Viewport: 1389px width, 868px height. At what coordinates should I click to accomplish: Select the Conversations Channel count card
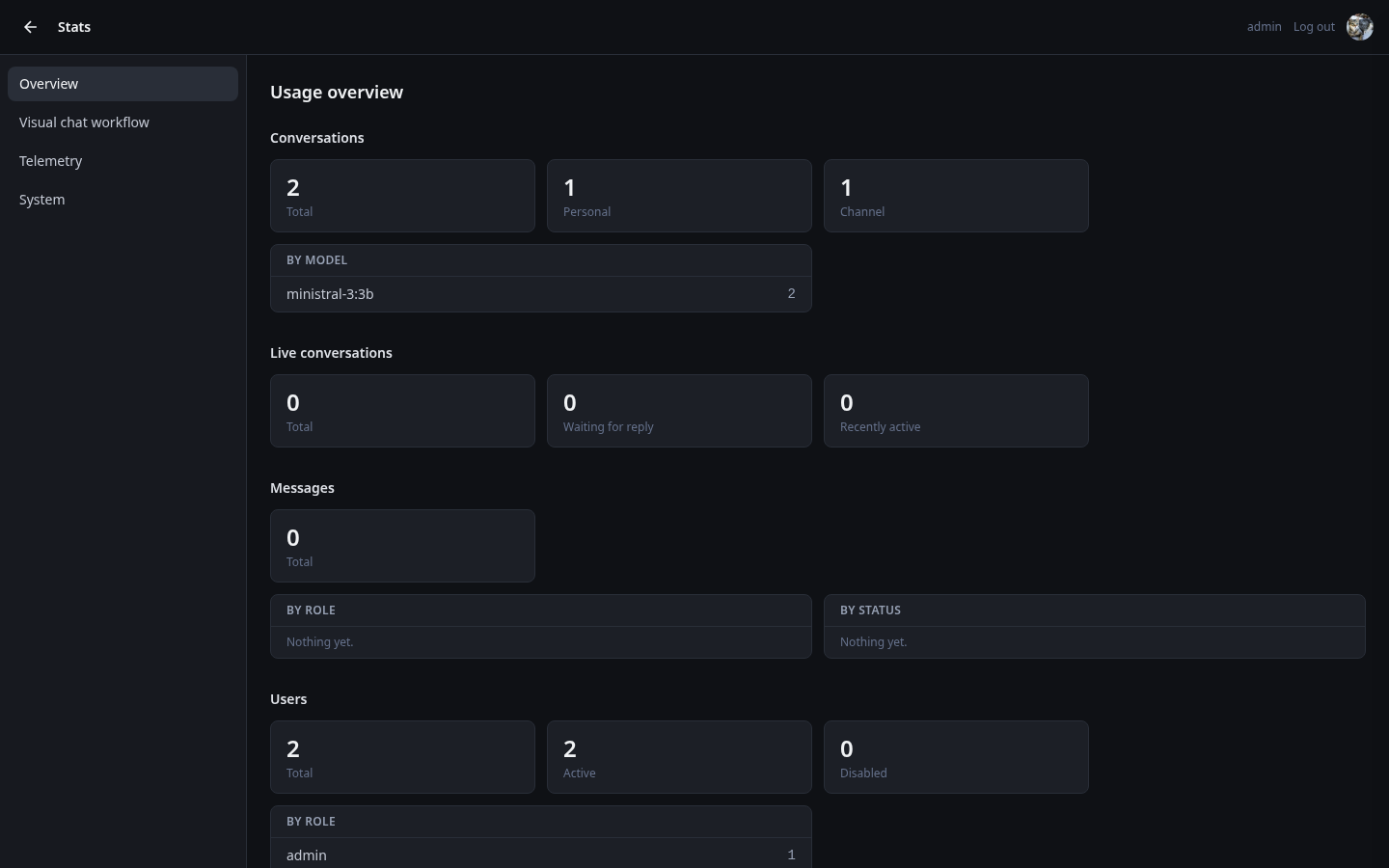click(x=956, y=196)
